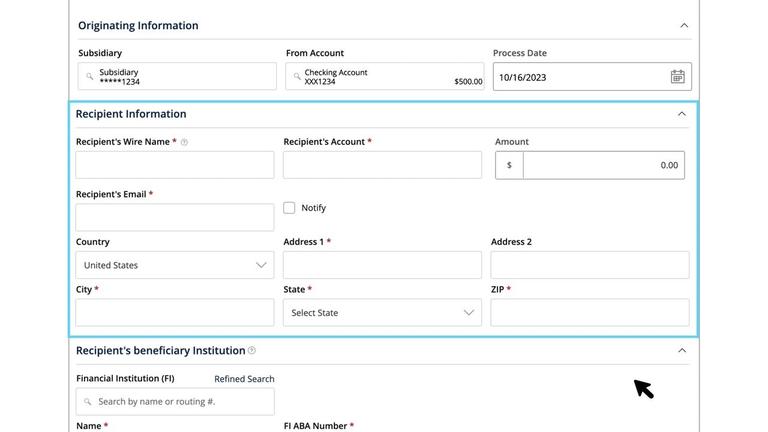Collapse the Originating Information section
This screenshot has height=432, width=768.
click(684, 25)
